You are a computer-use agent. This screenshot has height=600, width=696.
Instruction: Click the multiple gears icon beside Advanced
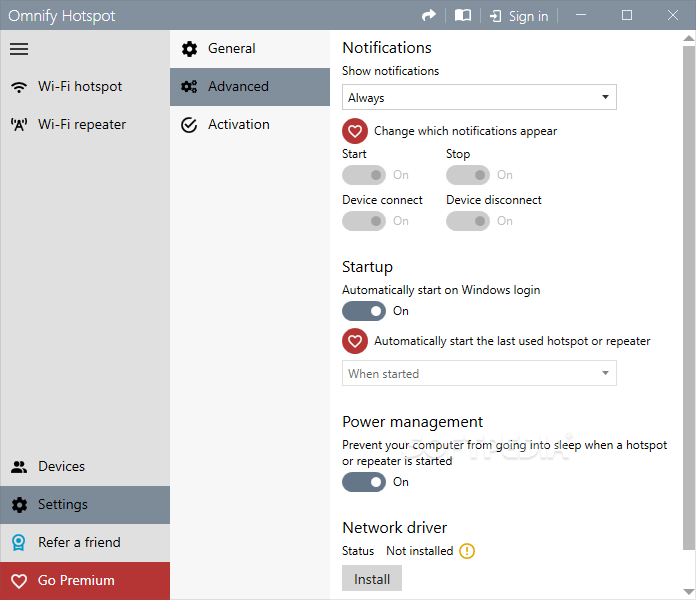click(189, 87)
